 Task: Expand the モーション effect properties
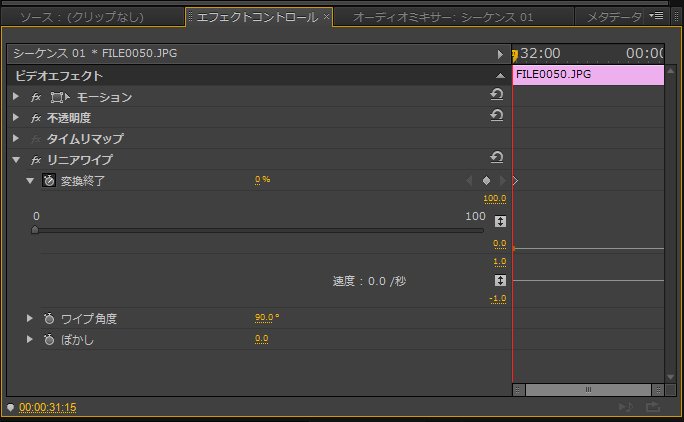(x=16, y=97)
